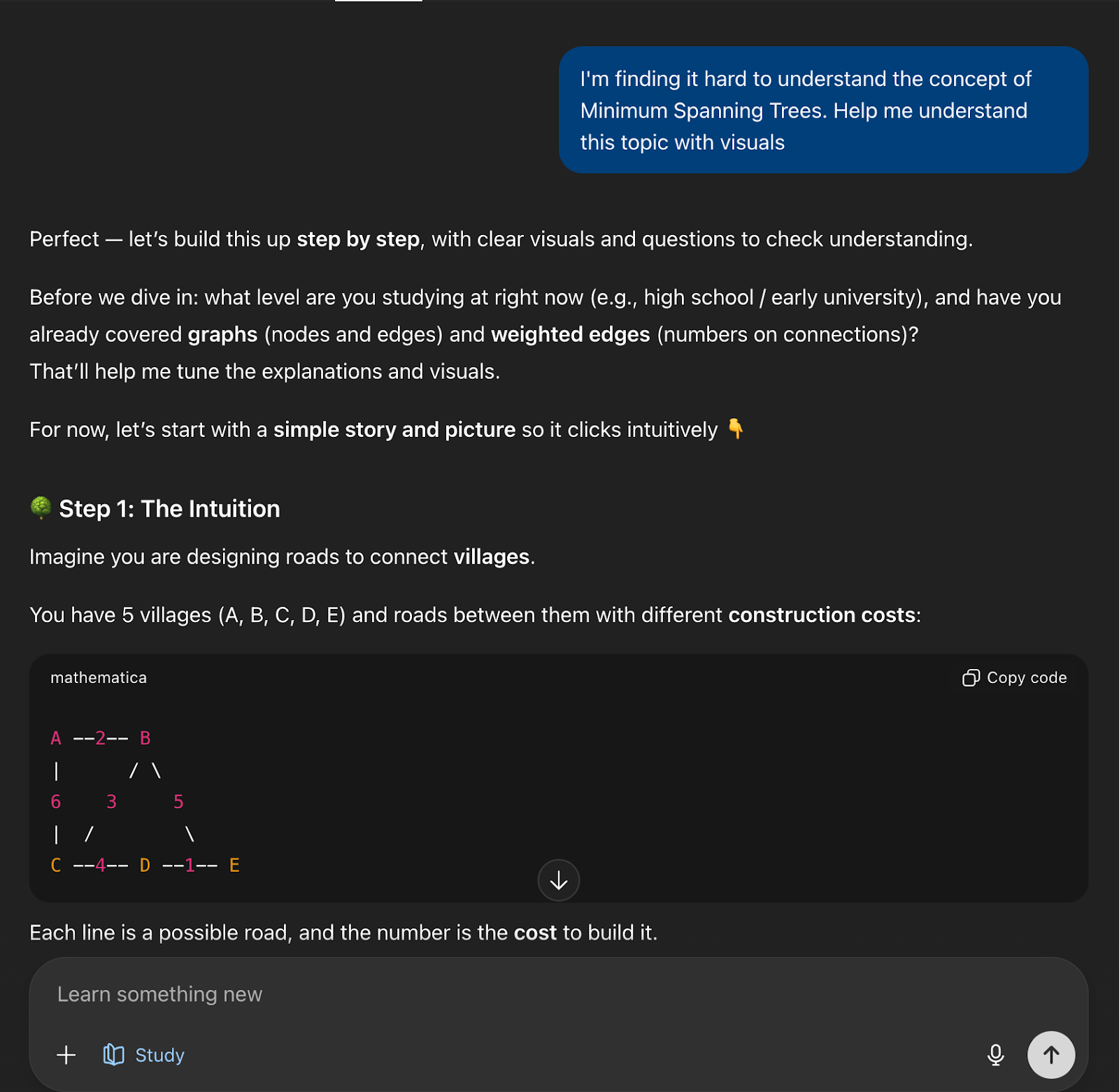Toggle the Study mode label
Viewport: 1119px width, 1092px height.
(159, 1054)
